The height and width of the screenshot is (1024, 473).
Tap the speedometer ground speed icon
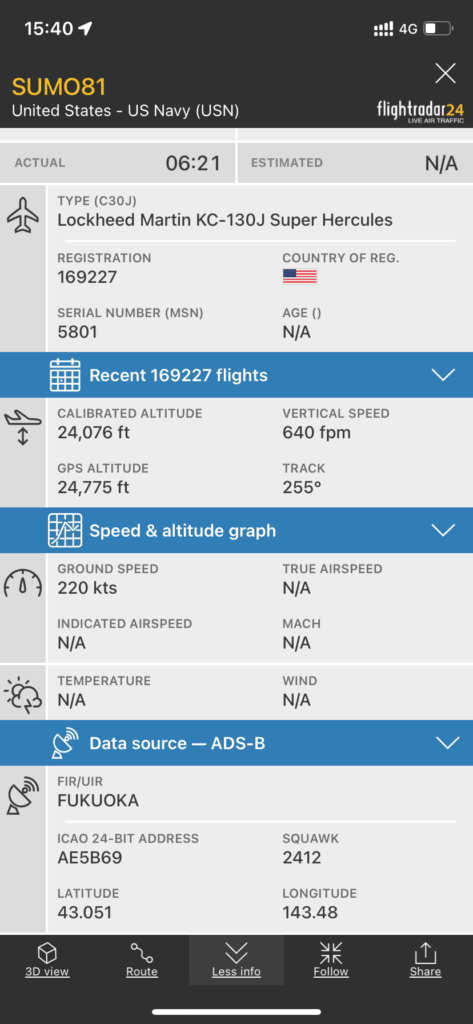tap(23, 582)
